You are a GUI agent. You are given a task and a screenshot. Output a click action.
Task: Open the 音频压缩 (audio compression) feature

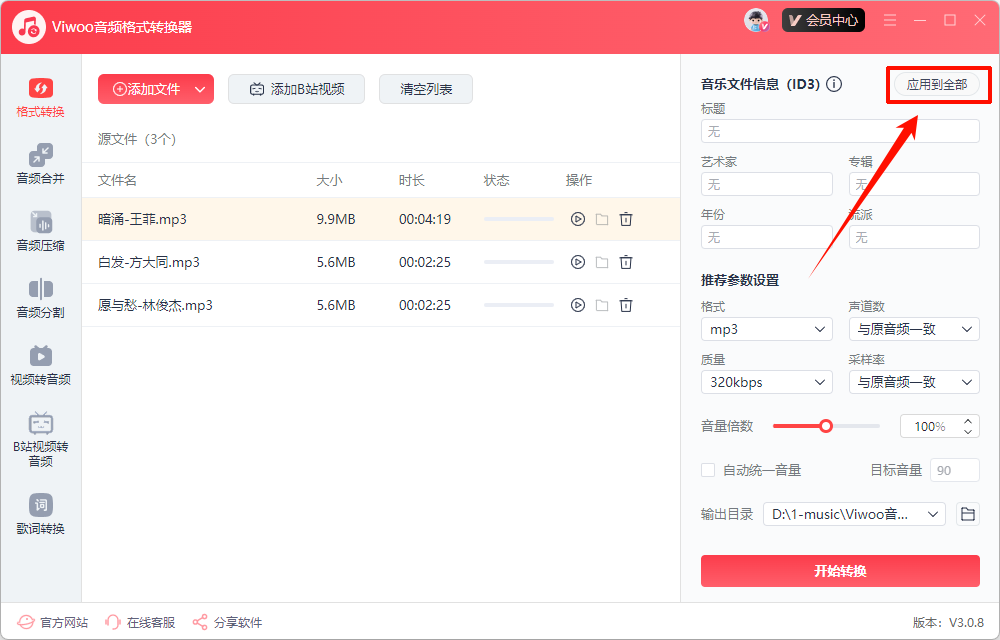tap(40, 232)
